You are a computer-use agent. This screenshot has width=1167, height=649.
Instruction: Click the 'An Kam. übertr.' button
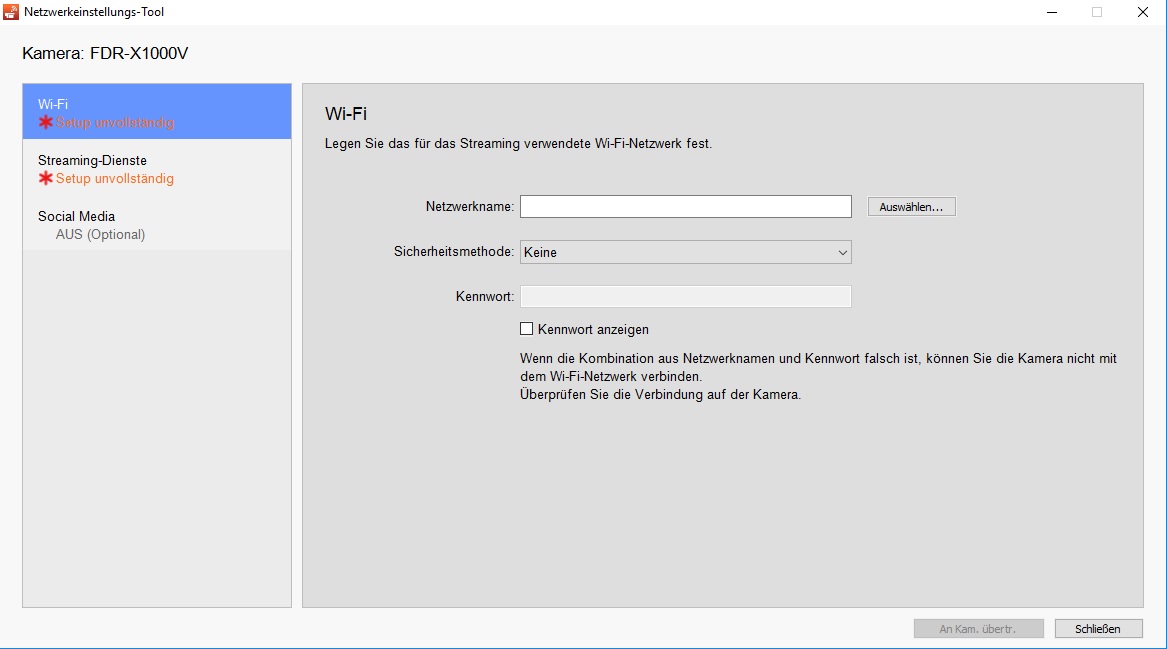pyautogui.click(x=978, y=629)
